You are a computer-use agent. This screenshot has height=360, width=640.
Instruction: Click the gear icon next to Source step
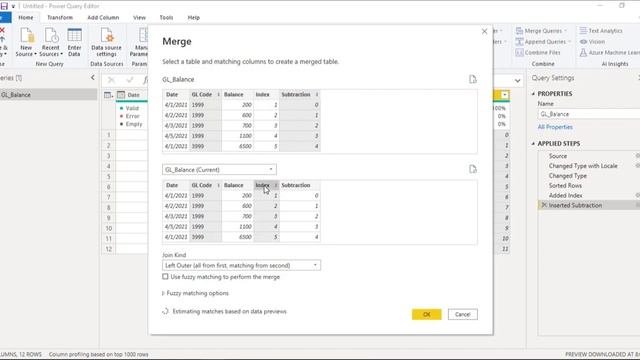pyautogui.click(x=638, y=156)
